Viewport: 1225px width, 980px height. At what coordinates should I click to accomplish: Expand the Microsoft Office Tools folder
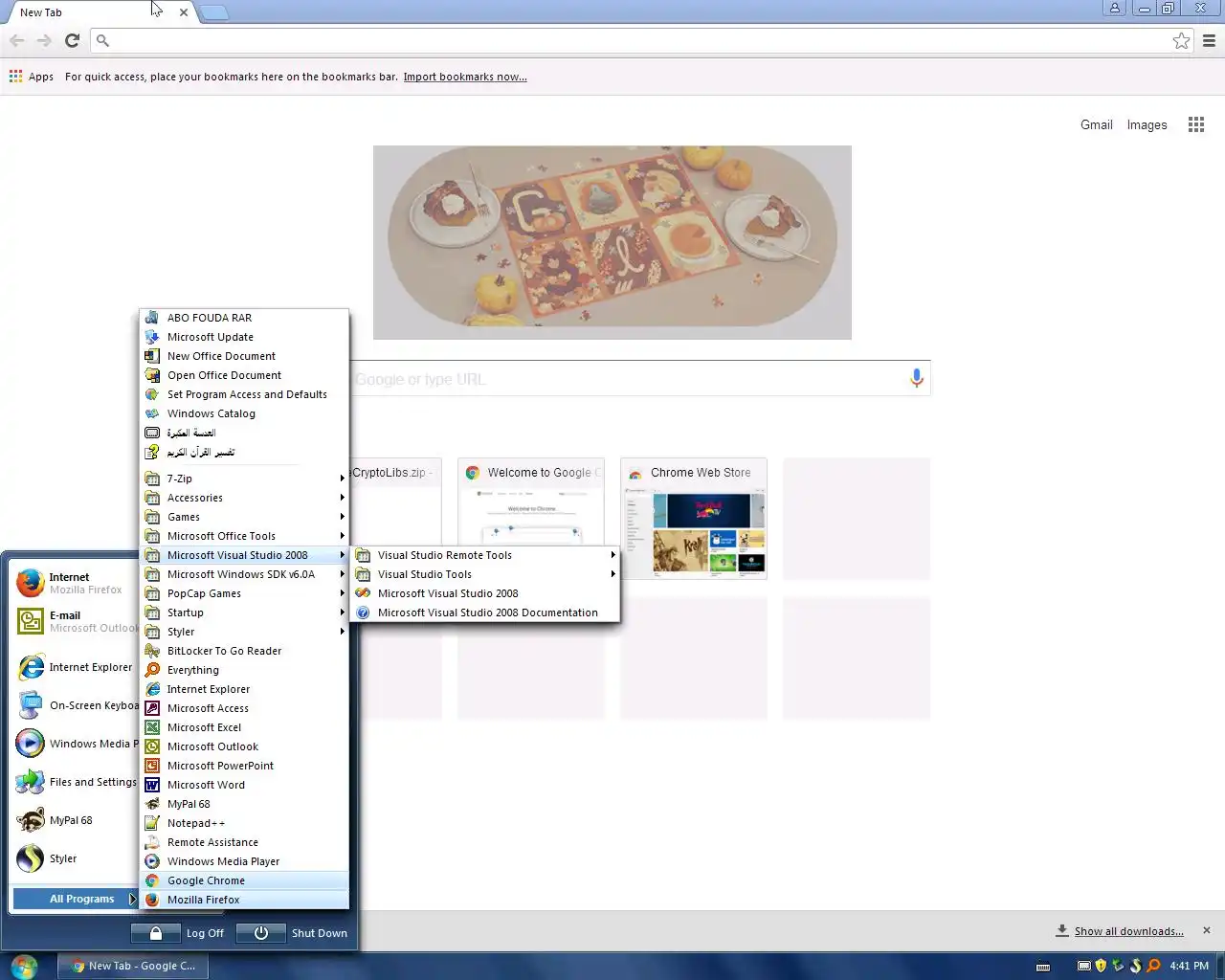244,536
